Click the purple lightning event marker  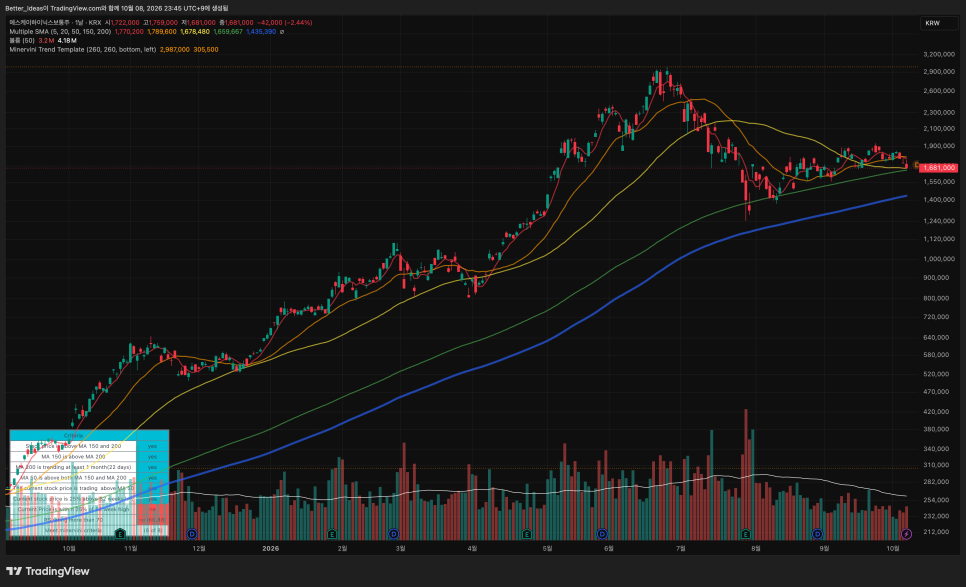(906, 533)
